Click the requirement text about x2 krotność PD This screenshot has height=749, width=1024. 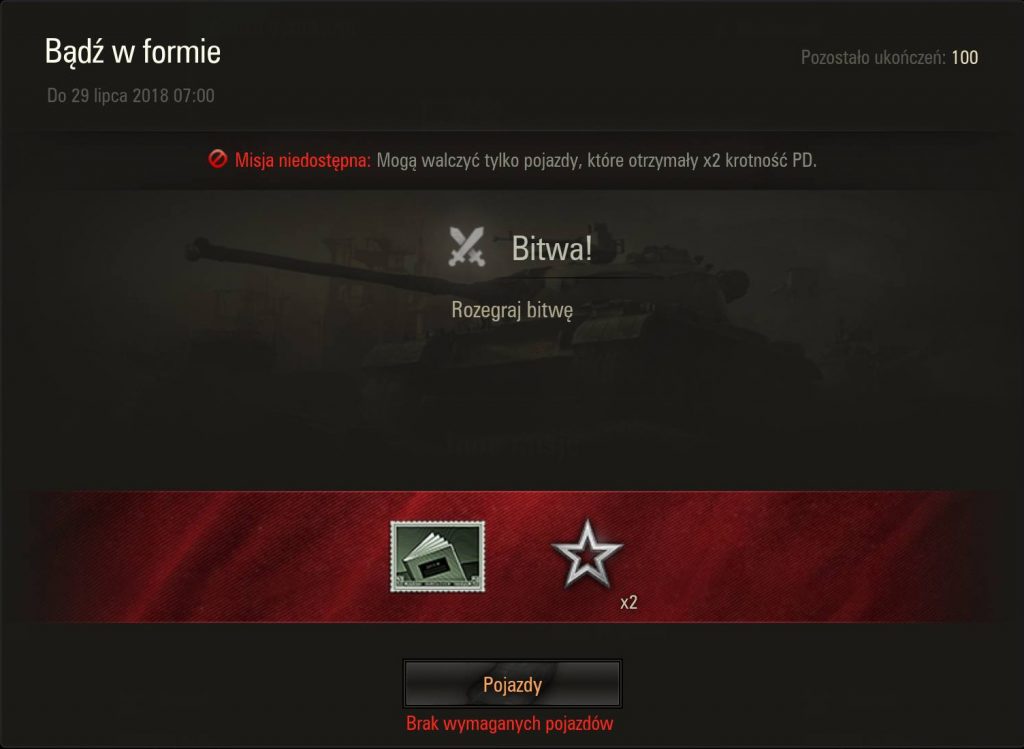[x=596, y=160]
